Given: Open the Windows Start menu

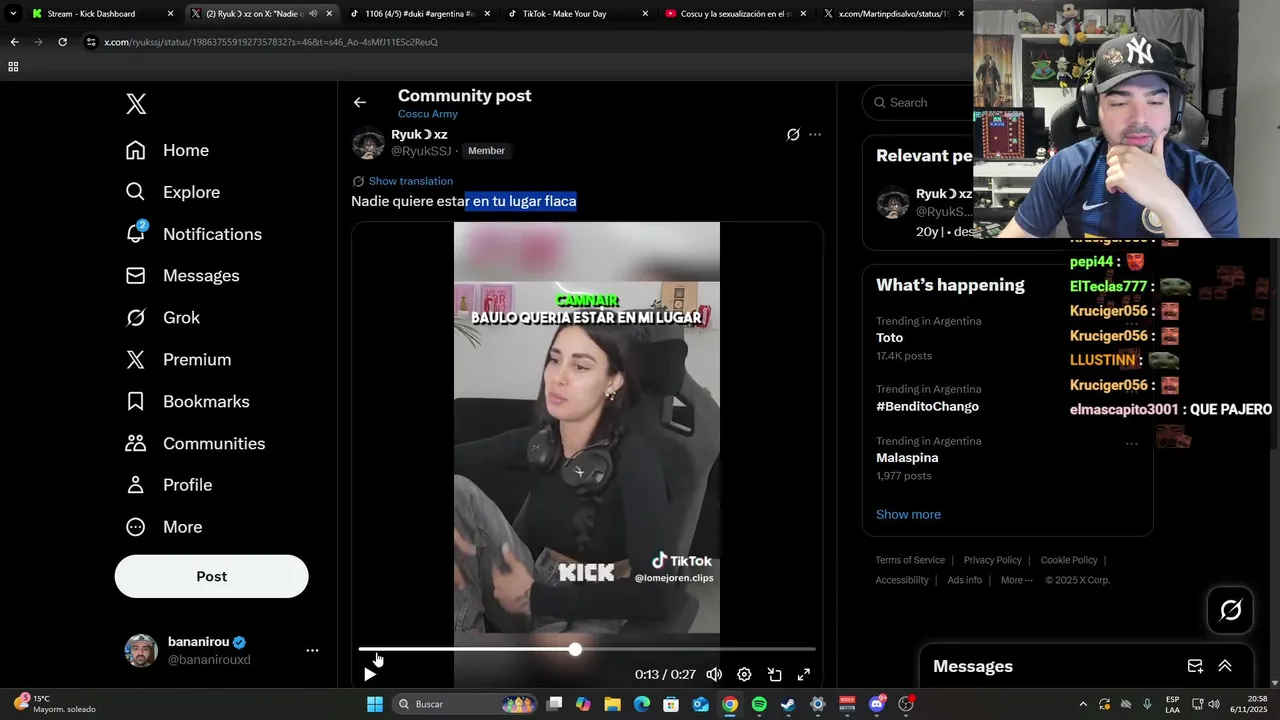Looking at the screenshot, I should coord(374,704).
